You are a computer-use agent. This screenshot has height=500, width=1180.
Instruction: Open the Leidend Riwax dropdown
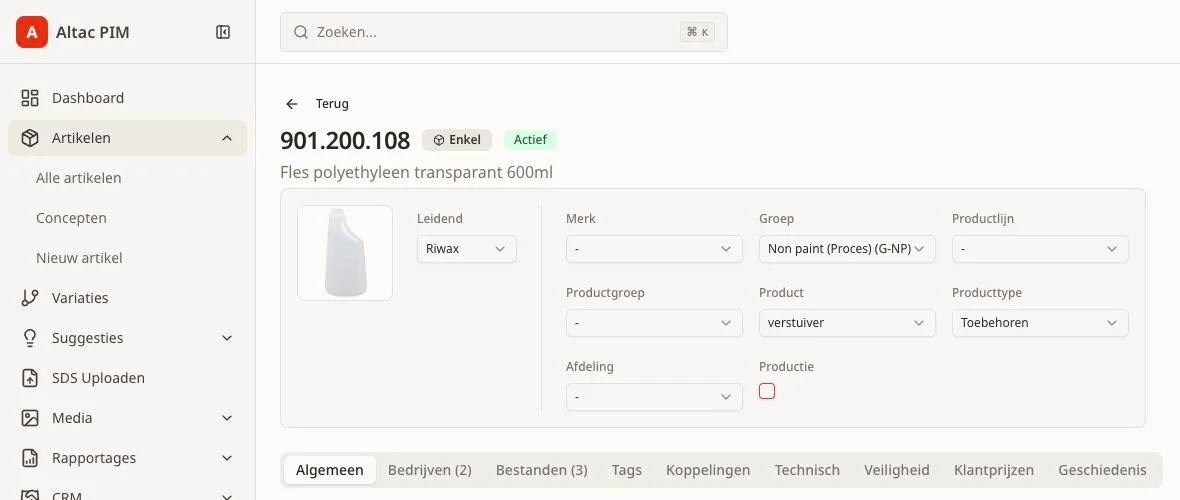pos(467,249)
